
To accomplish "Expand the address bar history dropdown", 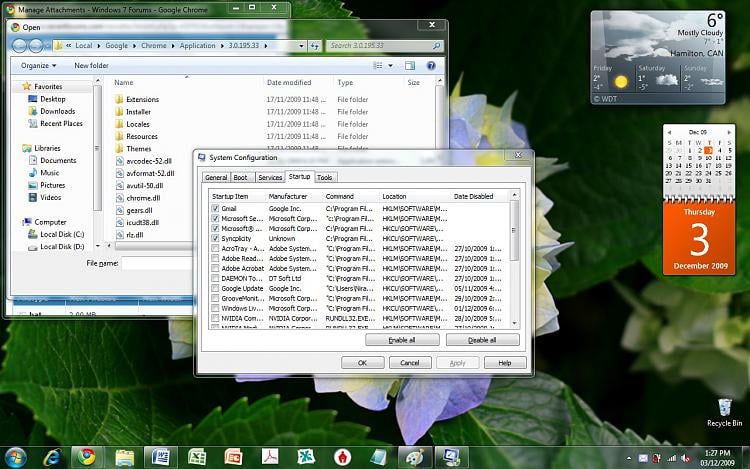I will (301, 46).
